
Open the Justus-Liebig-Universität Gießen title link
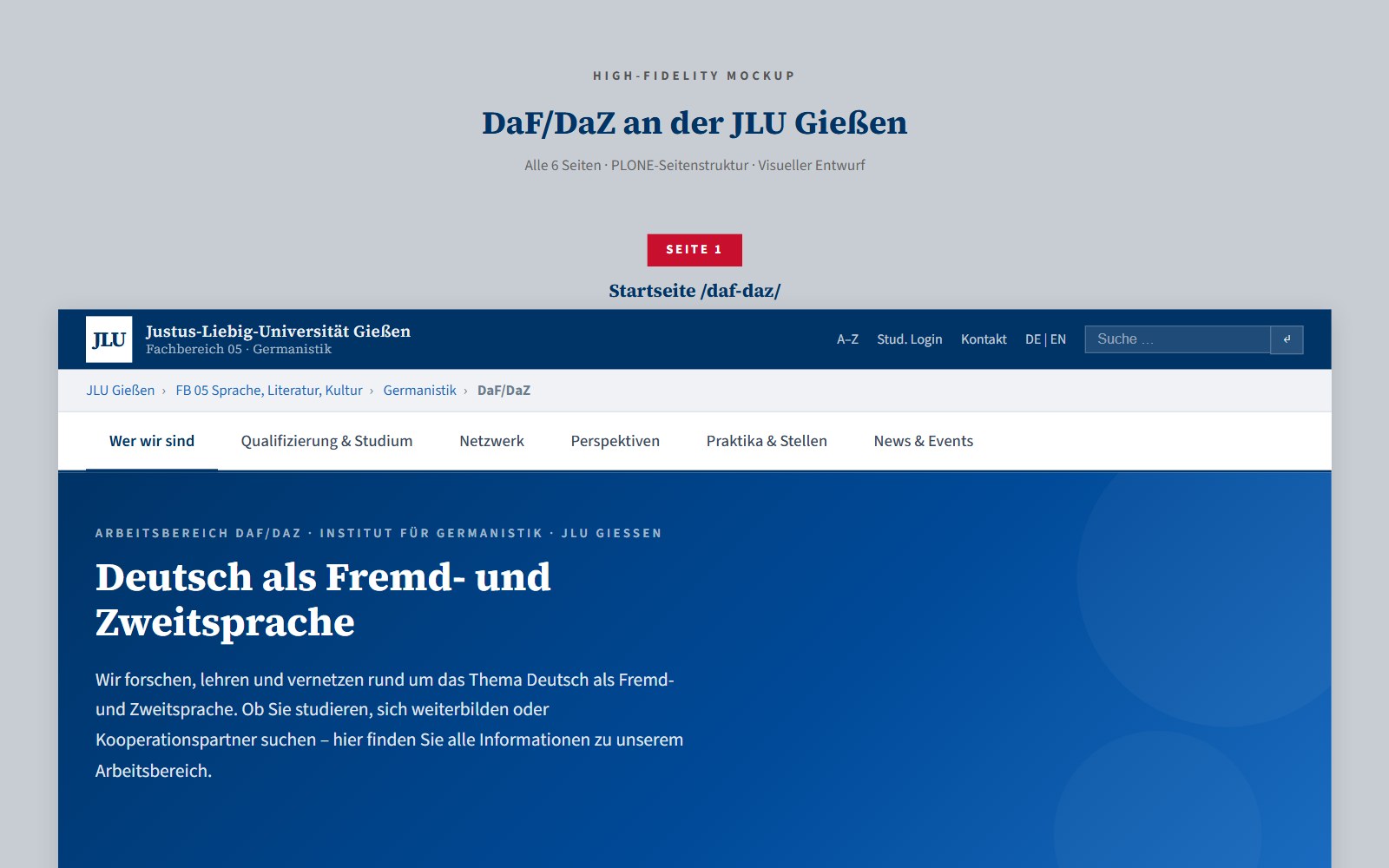[x=278, y=331]
